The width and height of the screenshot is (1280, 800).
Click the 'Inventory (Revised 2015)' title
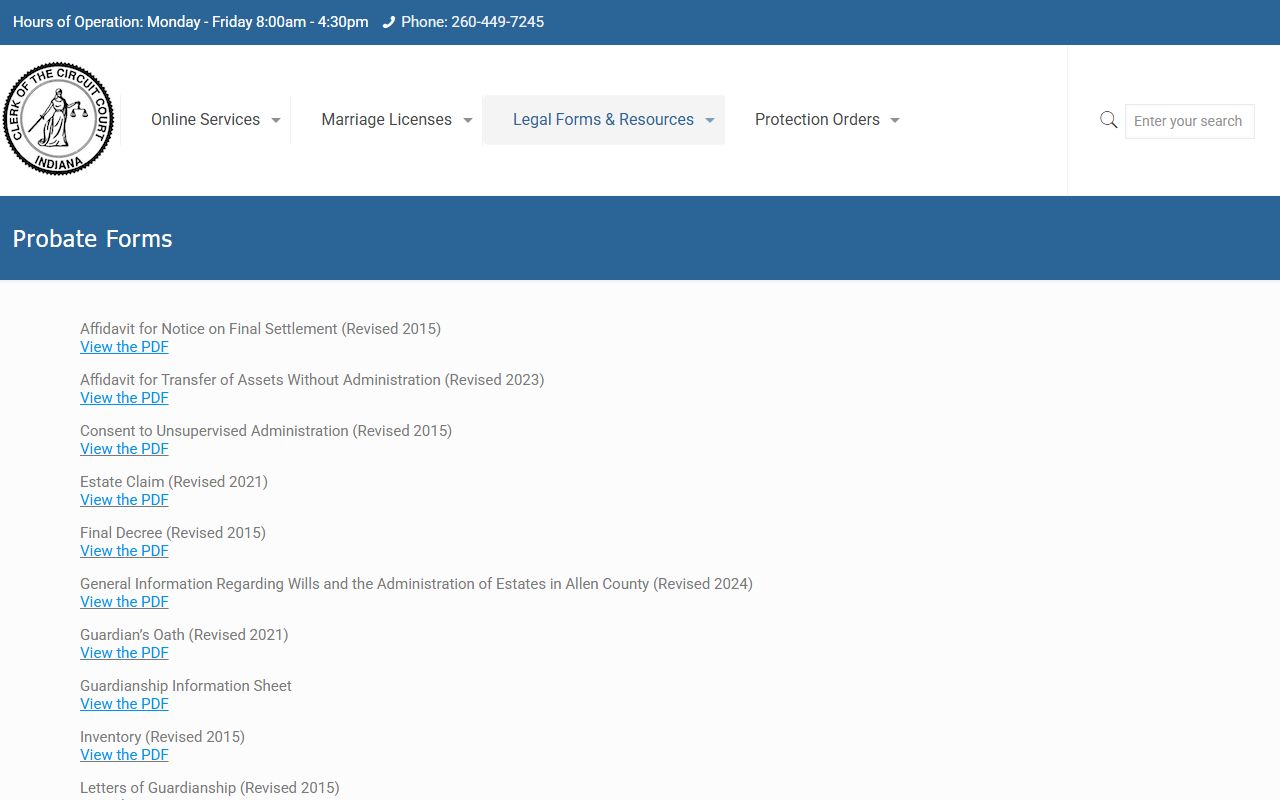tap(162, 737)
